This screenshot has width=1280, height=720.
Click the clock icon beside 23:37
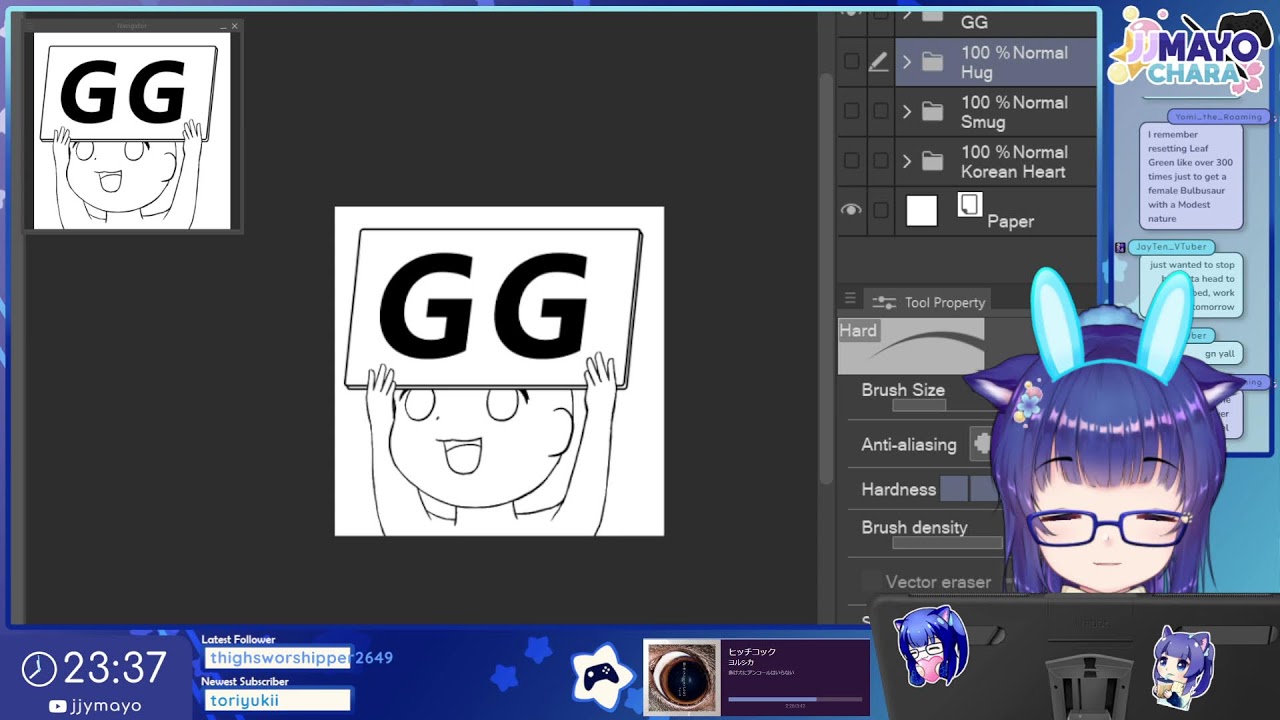click(38, 668)
